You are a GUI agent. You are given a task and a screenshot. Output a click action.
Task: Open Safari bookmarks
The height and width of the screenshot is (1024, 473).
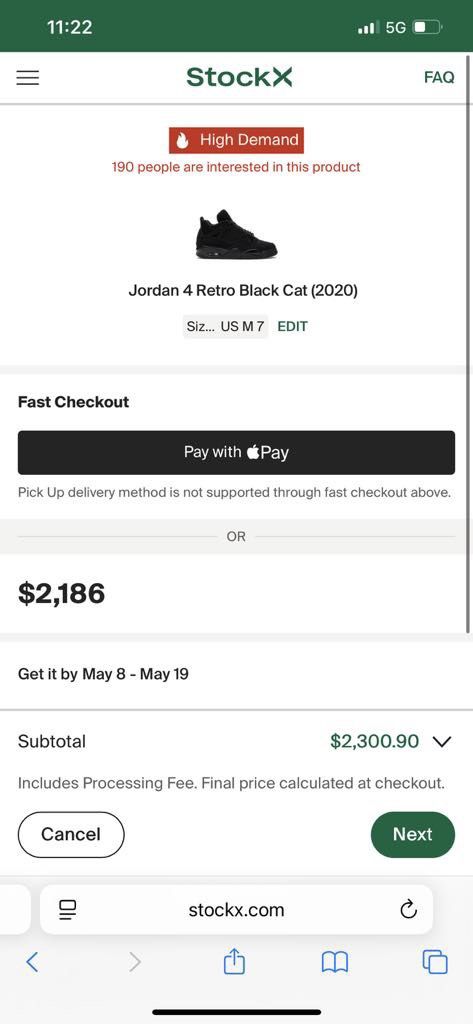[x=335, y=962]
